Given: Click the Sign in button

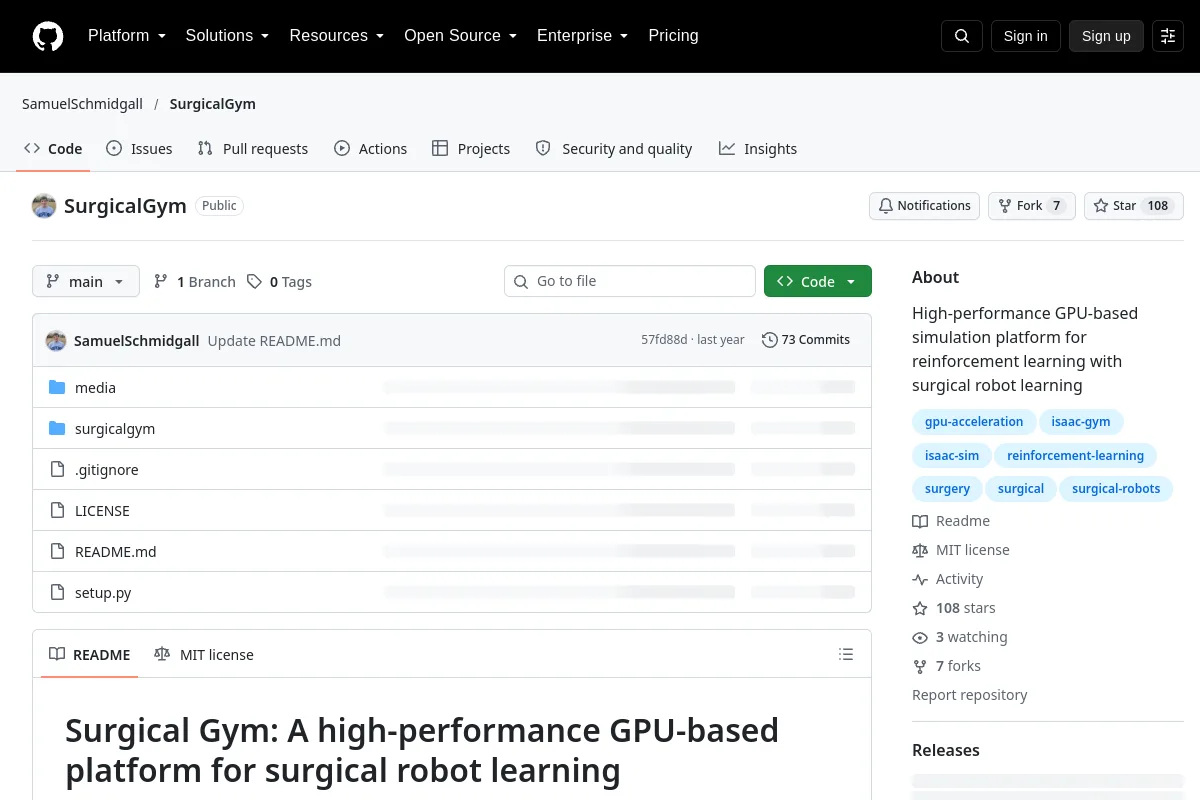Looking at the screenshot, I should point(1025,36).
